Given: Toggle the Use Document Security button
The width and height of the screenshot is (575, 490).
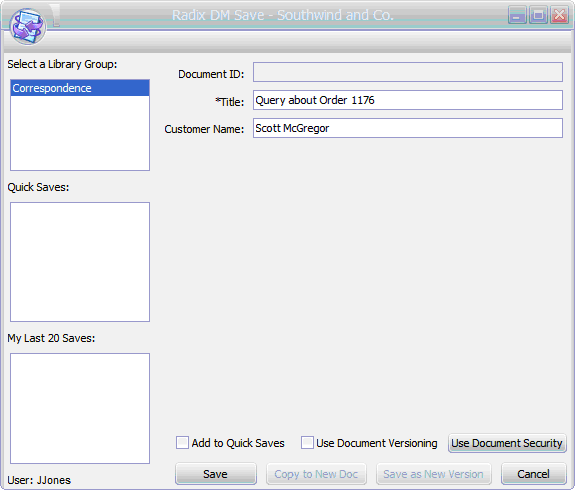Looking at the screenshot, I should [507, 443].
